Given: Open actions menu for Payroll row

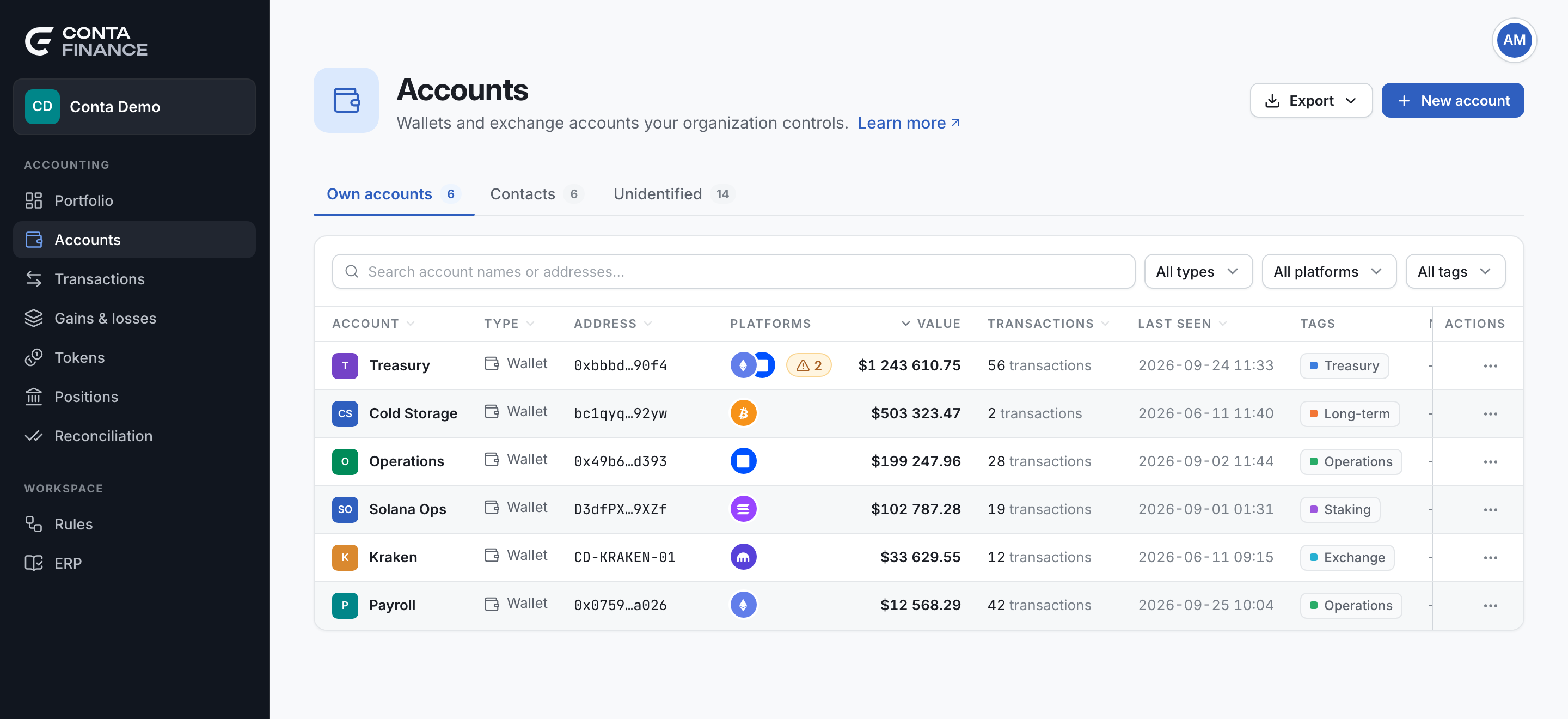Looking at the screenshot, I should [x=1490, y=606].
